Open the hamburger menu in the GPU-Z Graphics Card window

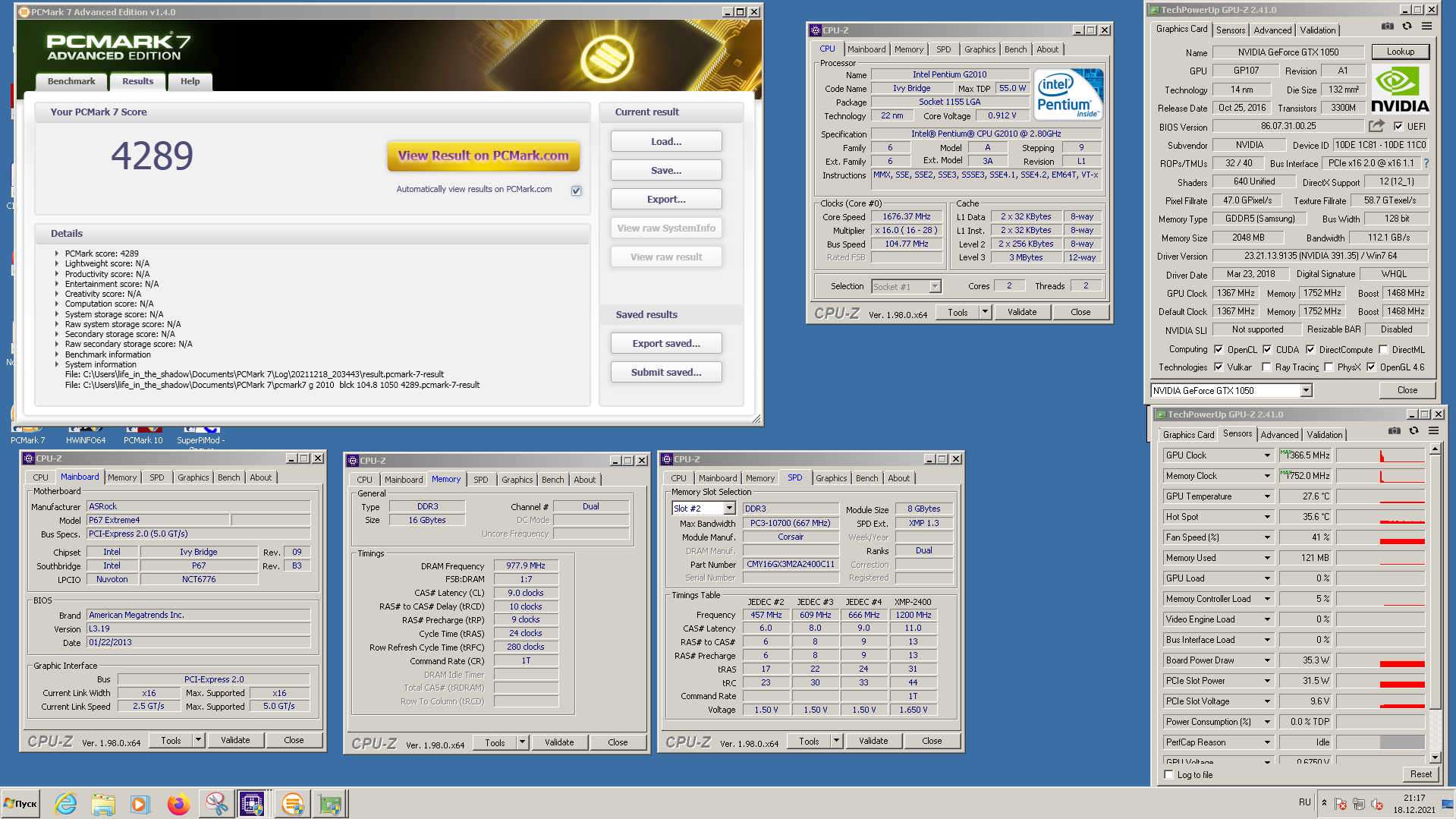point(1426,27)
